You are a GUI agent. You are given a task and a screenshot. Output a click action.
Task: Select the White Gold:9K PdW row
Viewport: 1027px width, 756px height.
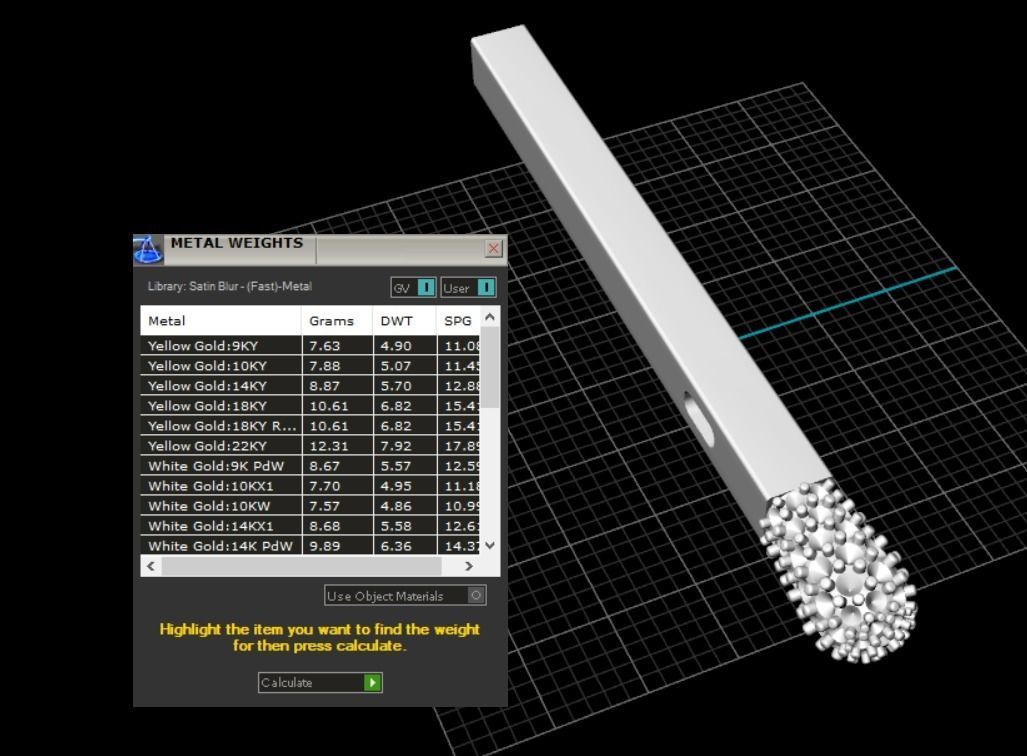coord(310,466)
